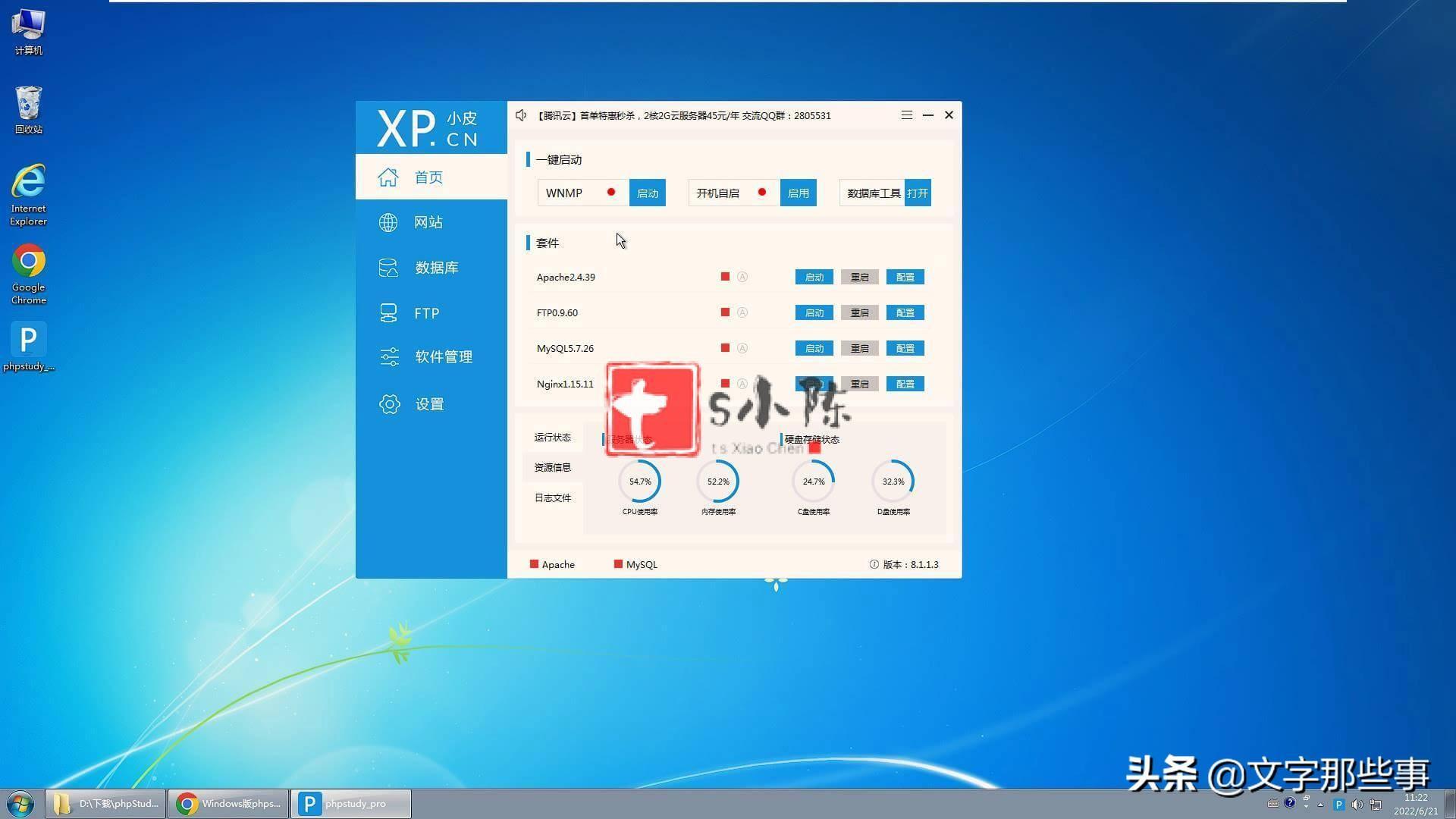
Task: Click WNMP red status dot indicator
Action: click(610, 192)
